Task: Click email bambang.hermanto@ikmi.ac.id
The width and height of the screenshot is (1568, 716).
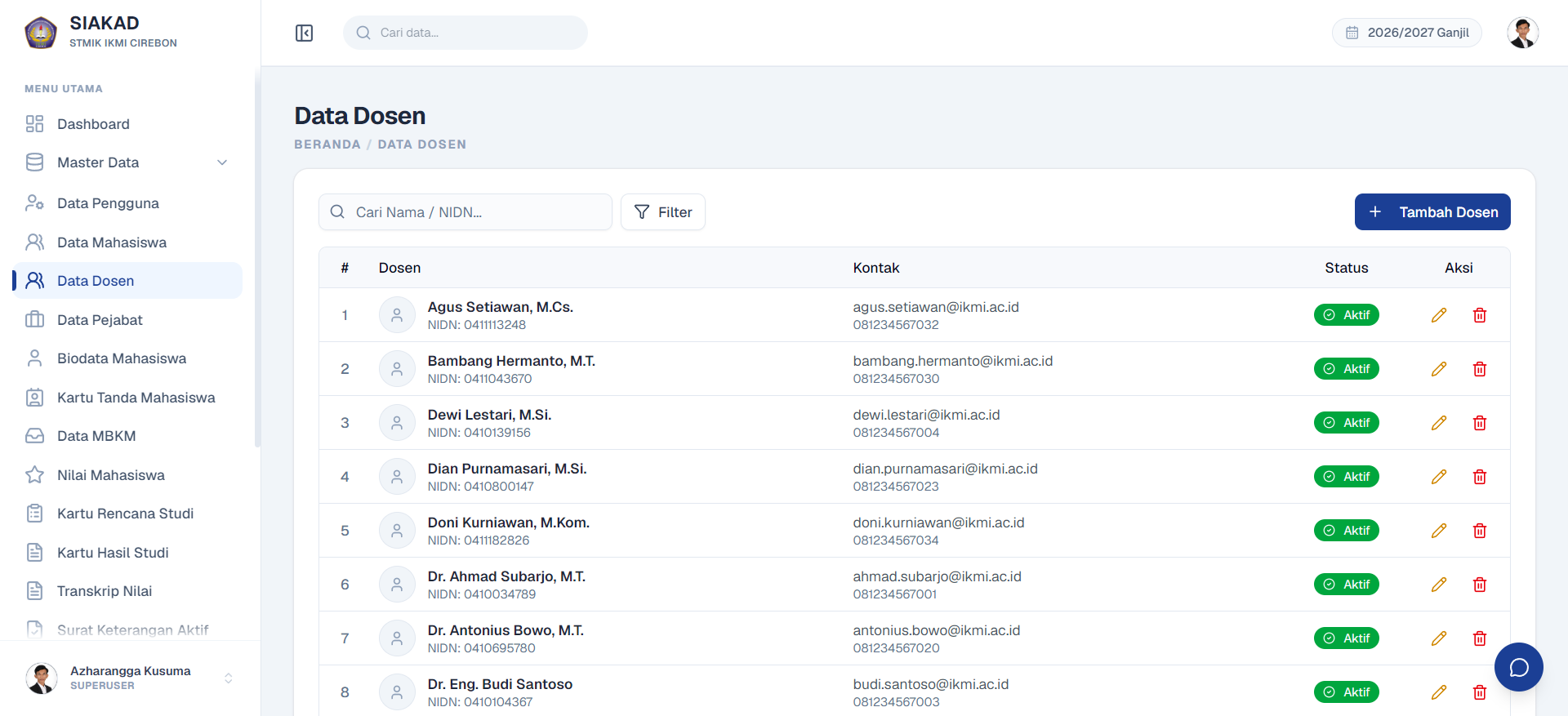Action: pyautogui.click(x=953, y=361)
